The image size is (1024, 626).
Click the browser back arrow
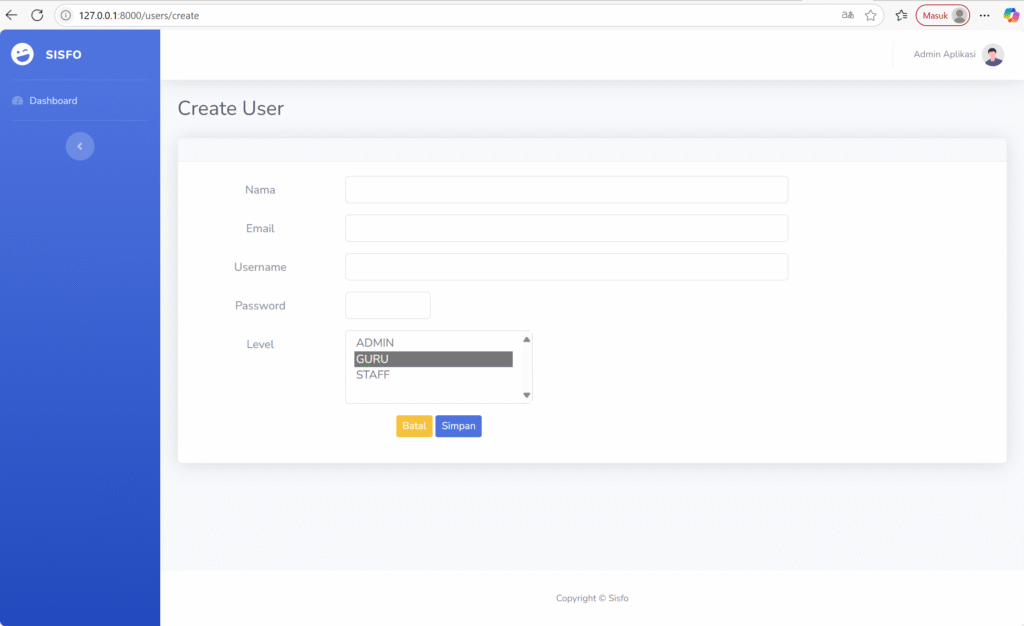12,15
